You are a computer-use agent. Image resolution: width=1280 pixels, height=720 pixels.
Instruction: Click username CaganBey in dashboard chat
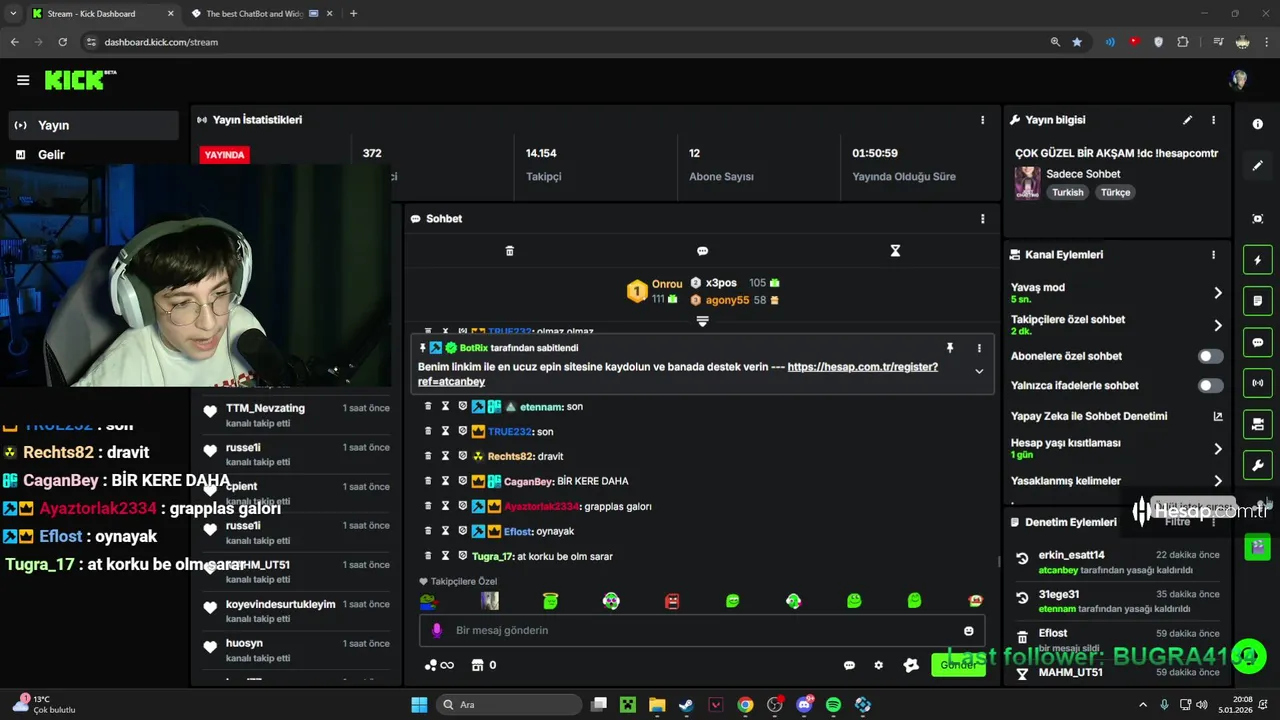[x=528, y=481]
